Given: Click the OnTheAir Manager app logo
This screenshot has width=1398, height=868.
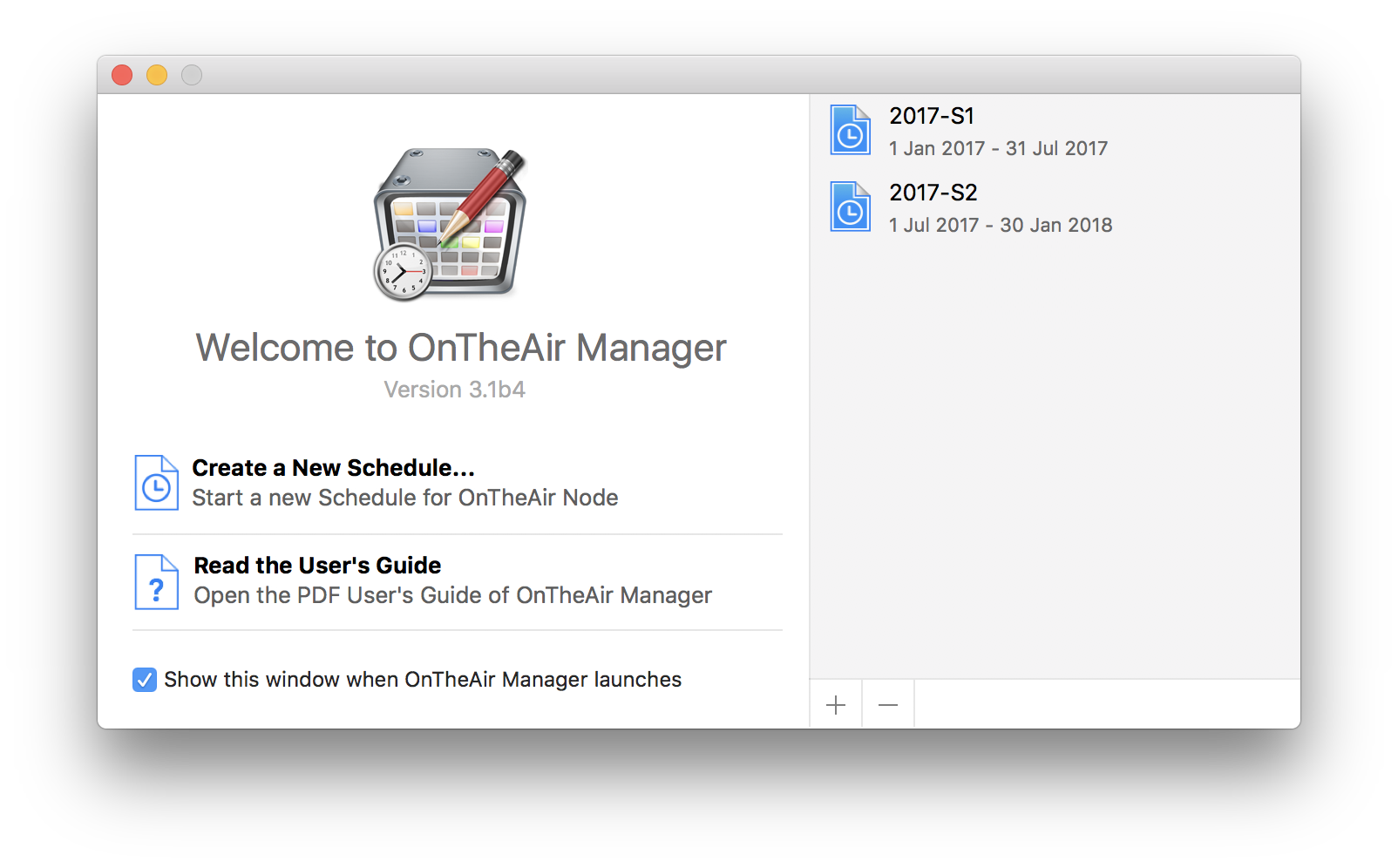Looking at the screenshot, I should (x=450, y=225).
